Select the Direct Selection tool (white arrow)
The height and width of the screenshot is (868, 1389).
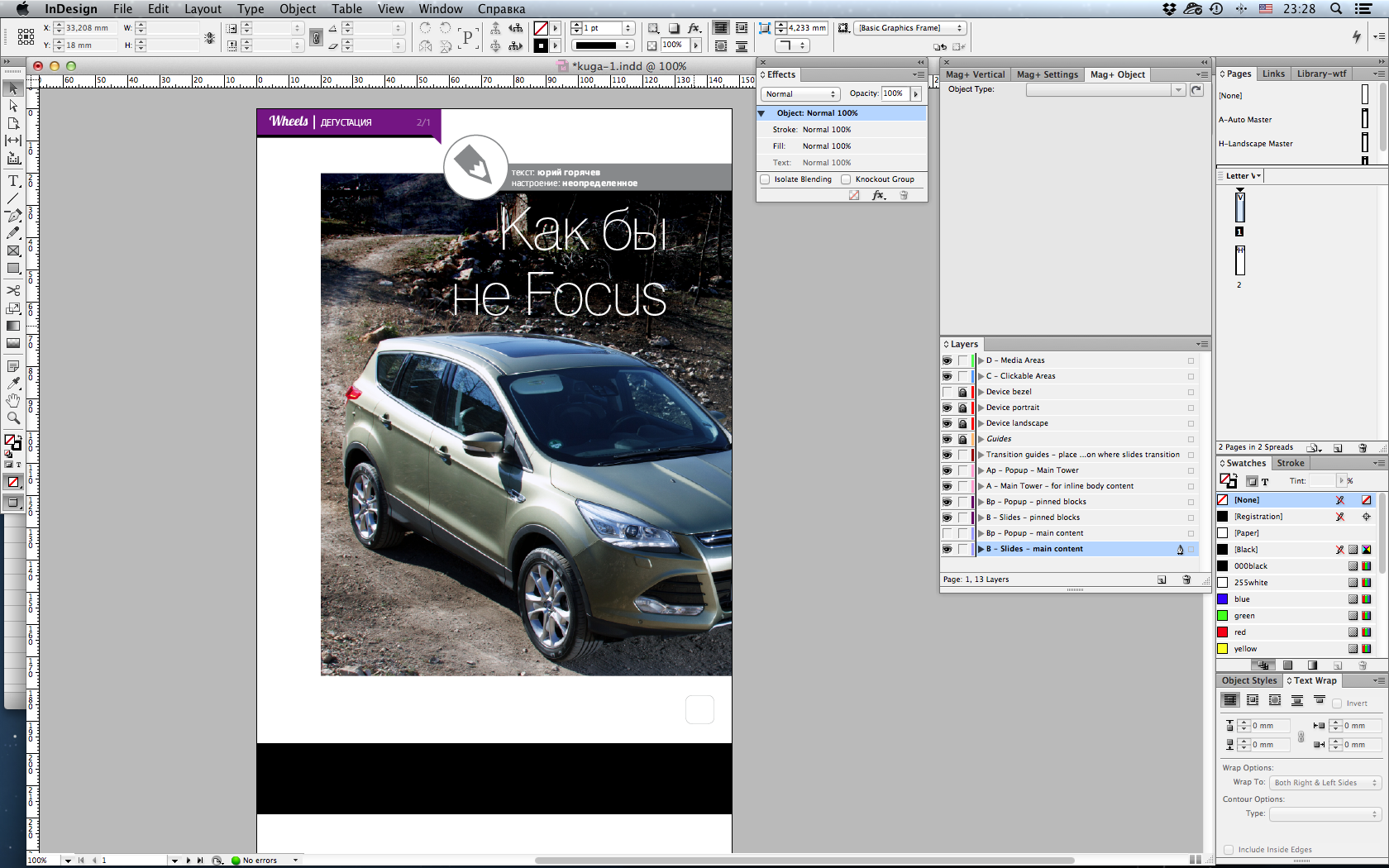coord(13,106)
